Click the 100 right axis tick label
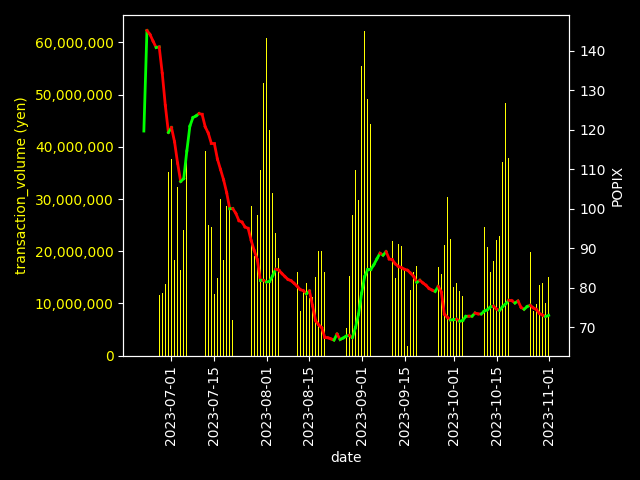640x480 pixels. (593, 209)
